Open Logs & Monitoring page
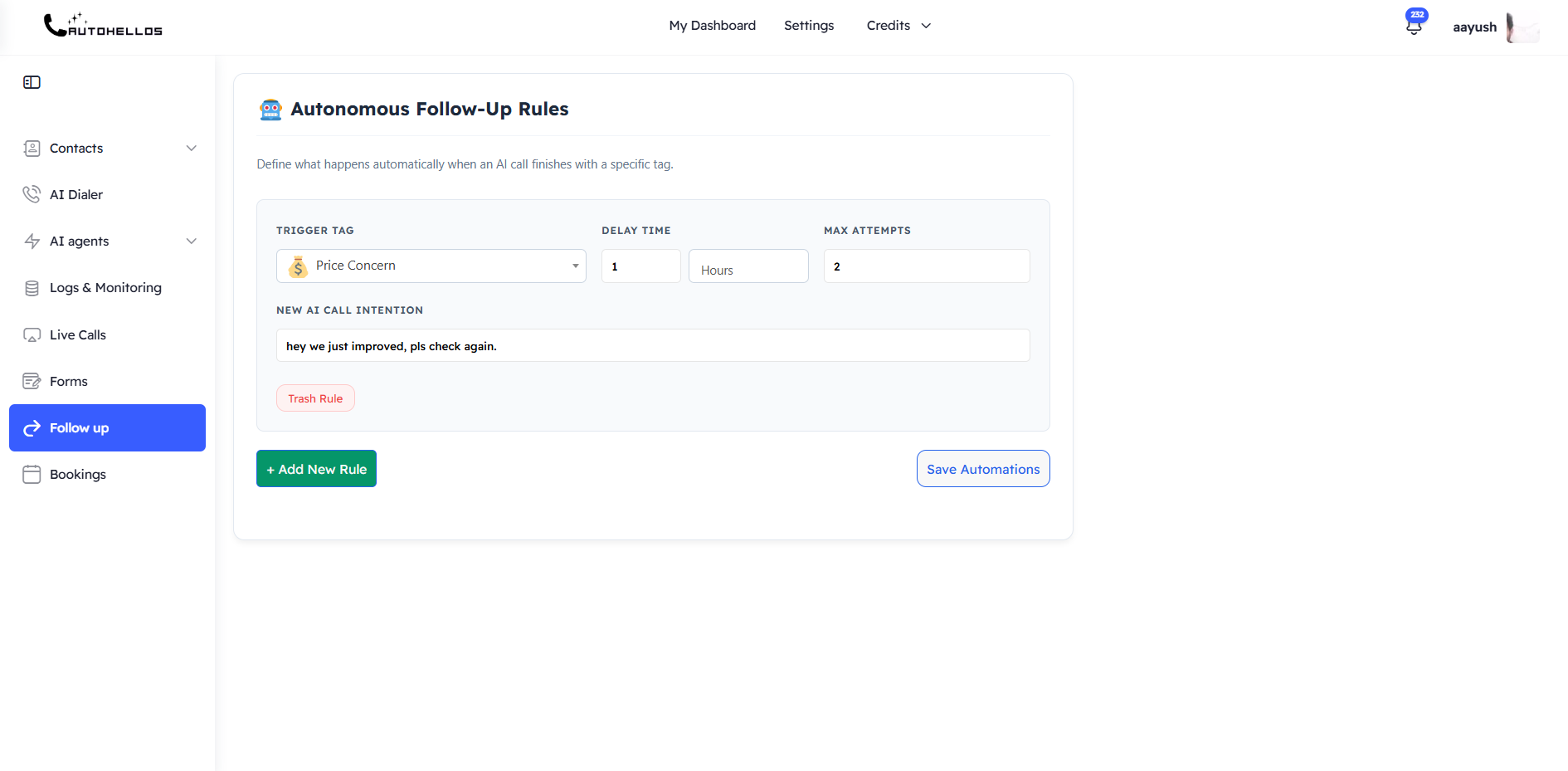This screenshot has width=1568, height=771. pos(107,288)
